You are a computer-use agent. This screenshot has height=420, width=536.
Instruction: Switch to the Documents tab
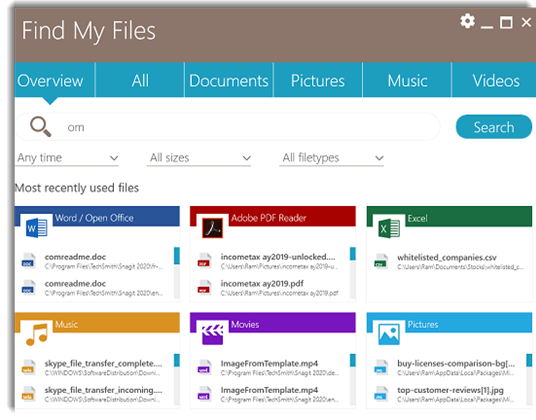click(229, 81)
